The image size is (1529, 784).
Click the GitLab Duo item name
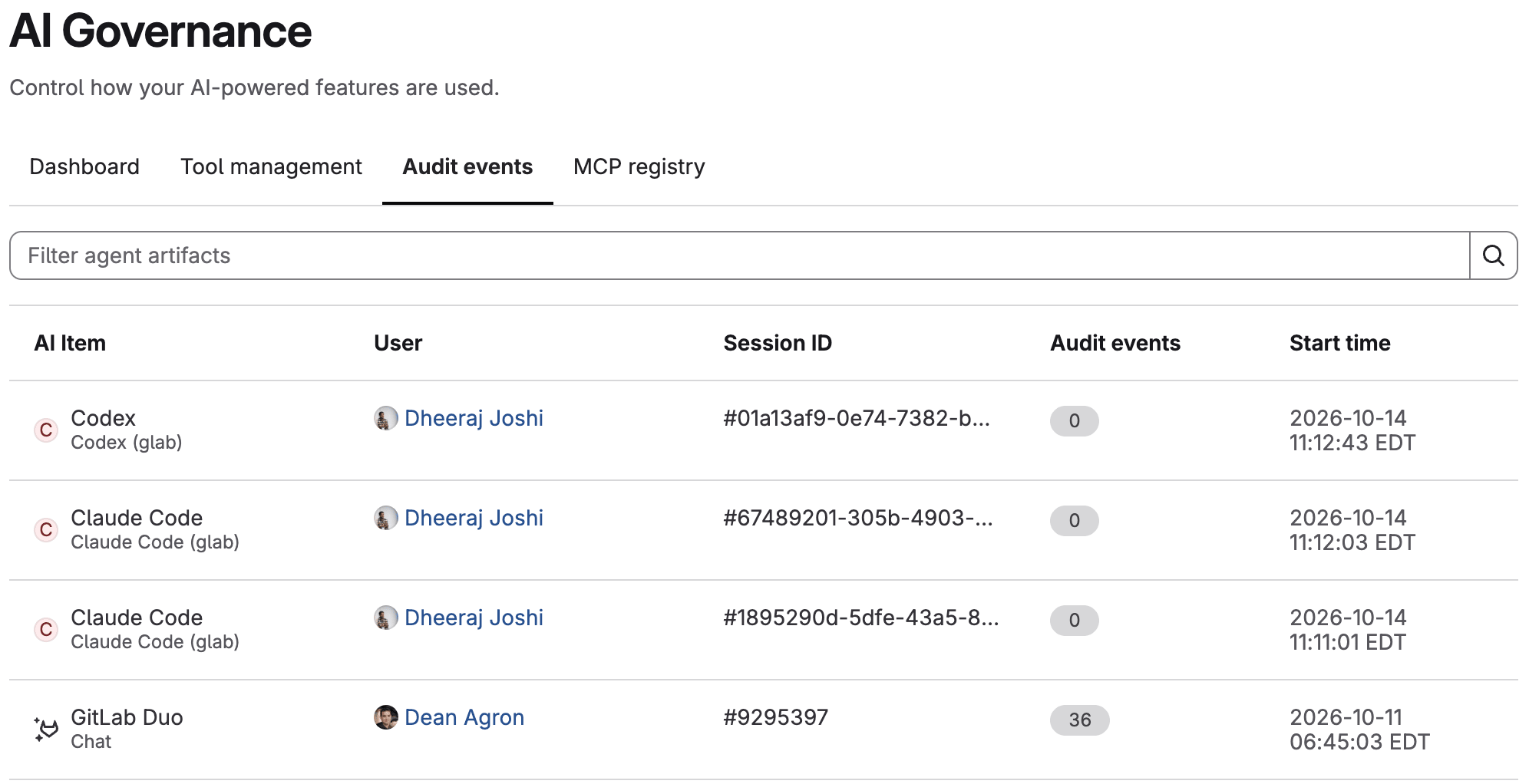click(x=127, y=717)
